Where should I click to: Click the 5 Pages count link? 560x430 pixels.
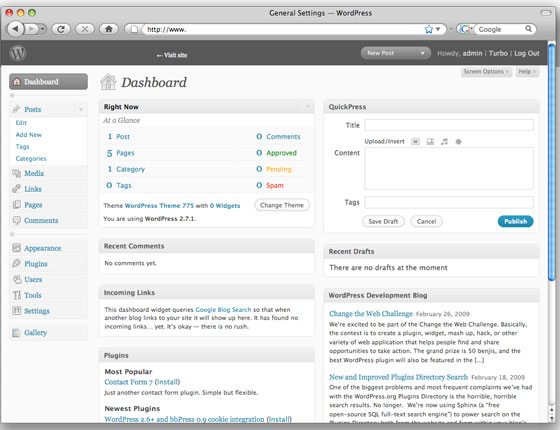pyautogui.click(x=120, y=153)
